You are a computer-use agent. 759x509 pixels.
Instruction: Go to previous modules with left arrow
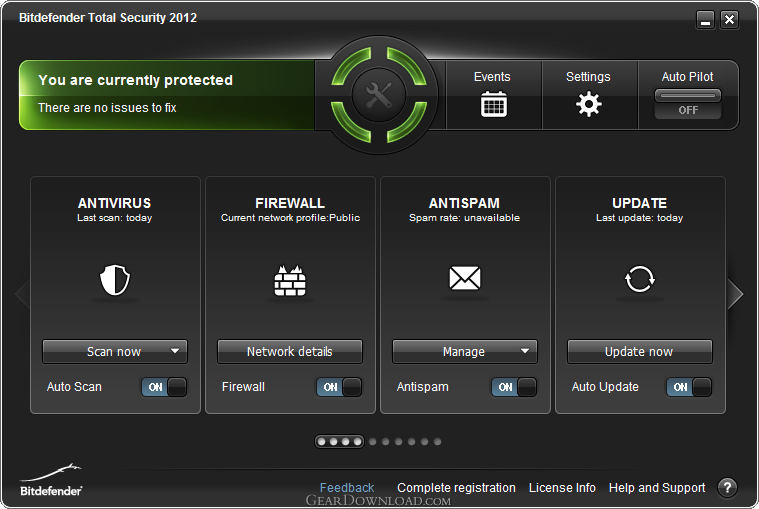click(22, 294)
